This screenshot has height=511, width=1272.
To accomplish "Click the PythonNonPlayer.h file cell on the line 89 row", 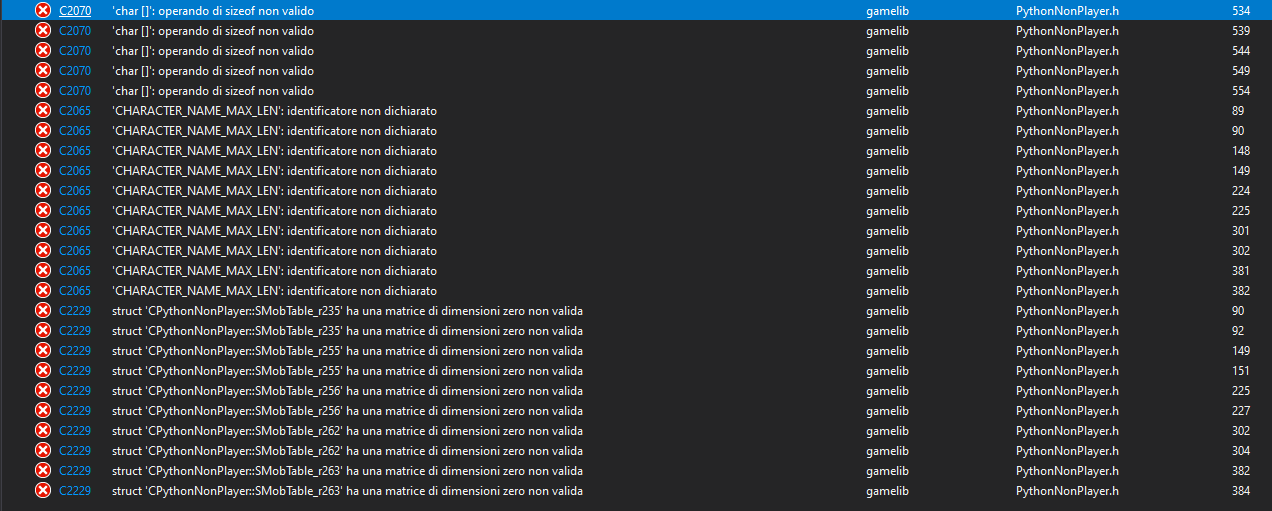I will (x=1067, y=110).
